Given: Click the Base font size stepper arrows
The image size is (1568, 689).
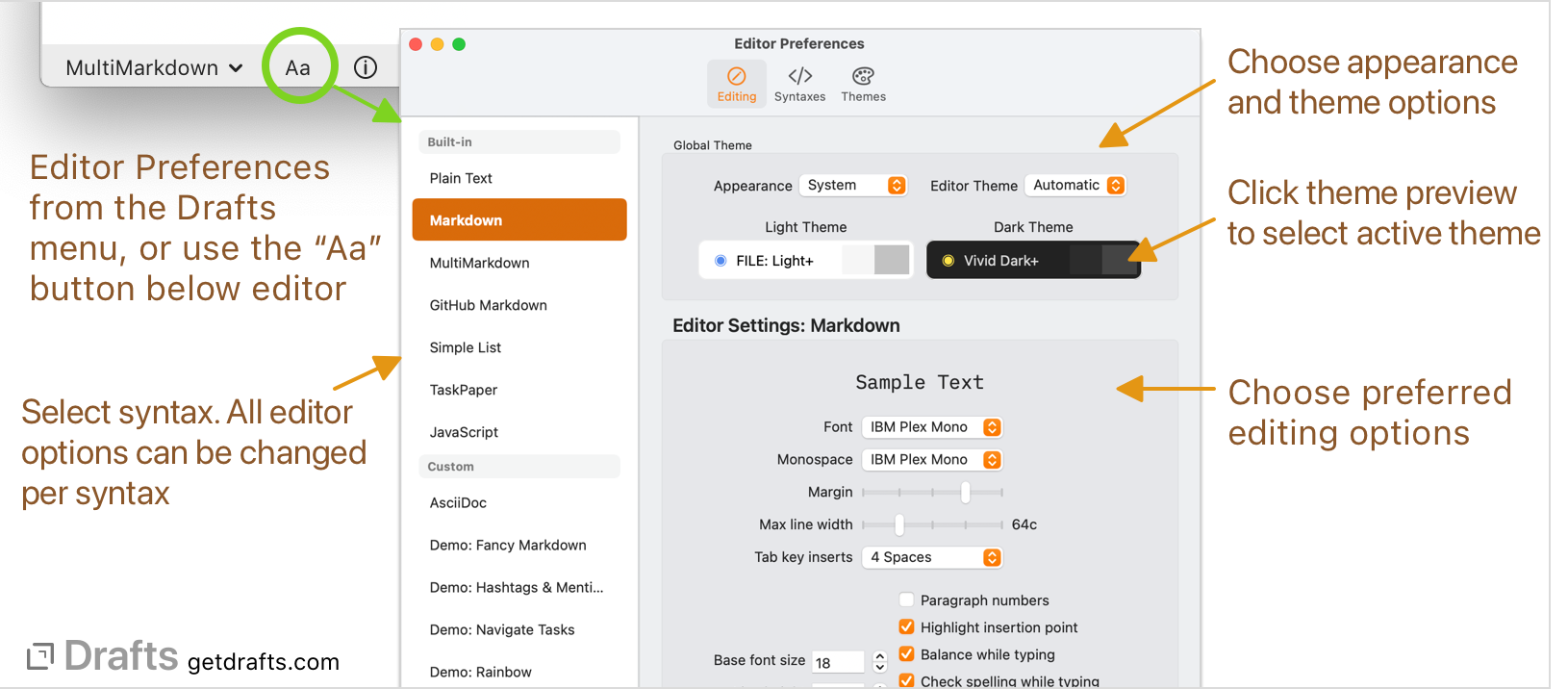Looking at the screenshot, I should [x=879, y=662].
